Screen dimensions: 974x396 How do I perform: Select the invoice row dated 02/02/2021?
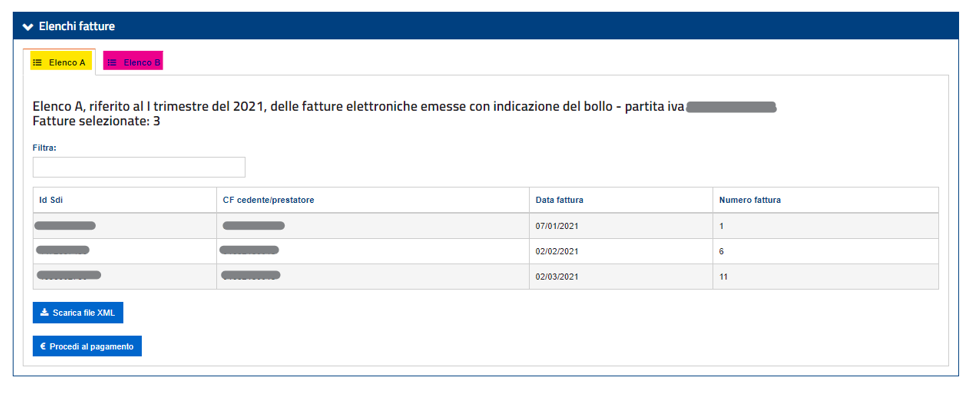click(486, 251)
